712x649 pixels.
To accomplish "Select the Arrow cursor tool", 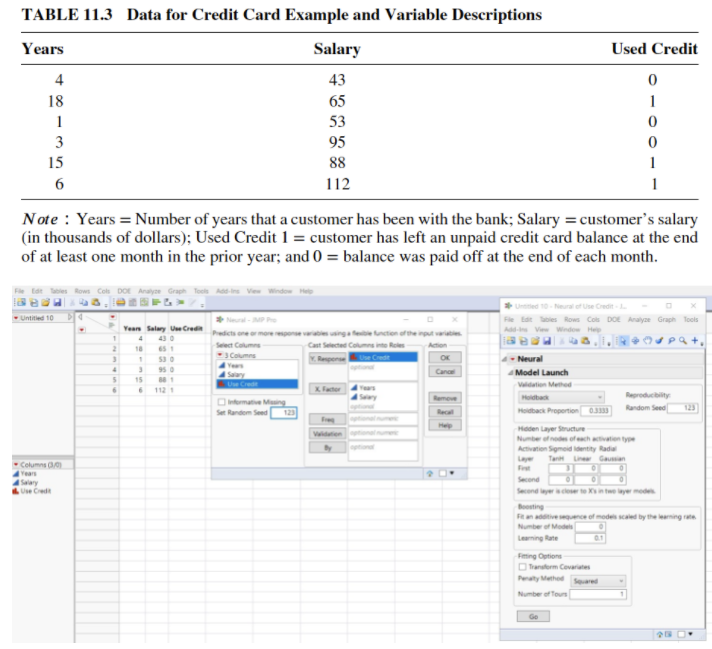I will (x=623, y=341).
